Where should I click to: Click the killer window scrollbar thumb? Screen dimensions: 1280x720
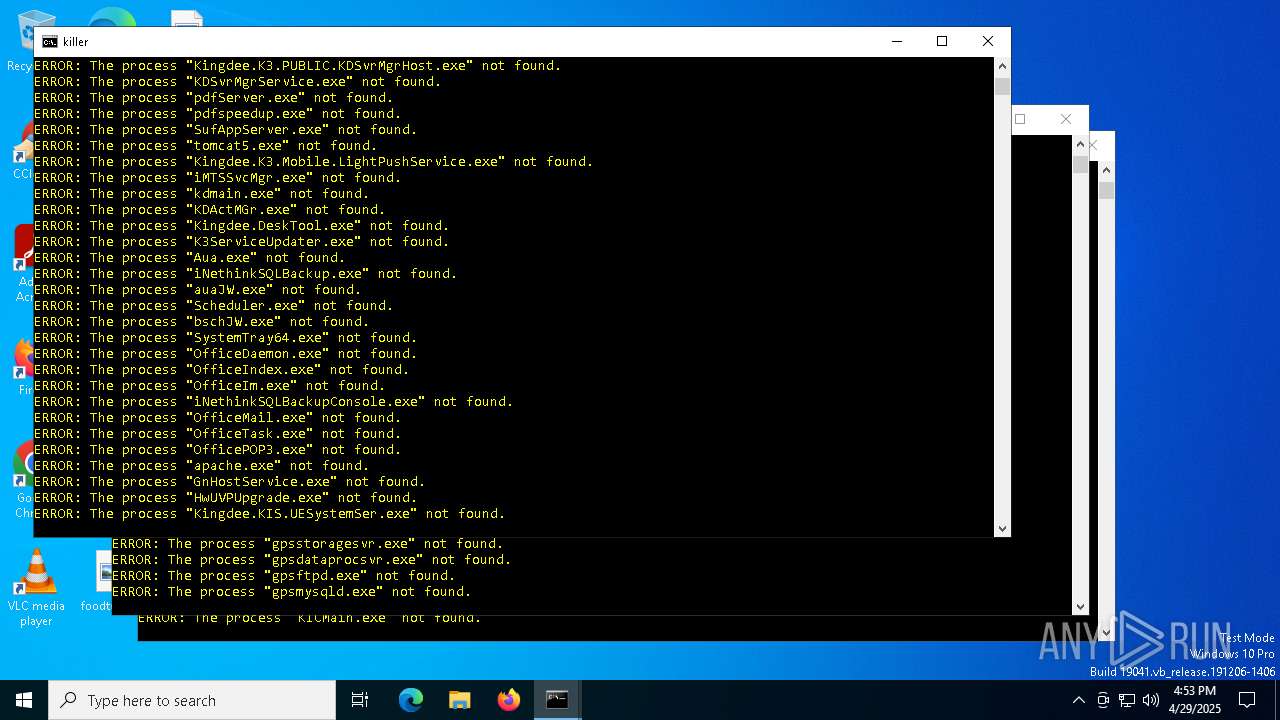[1002, 86]
